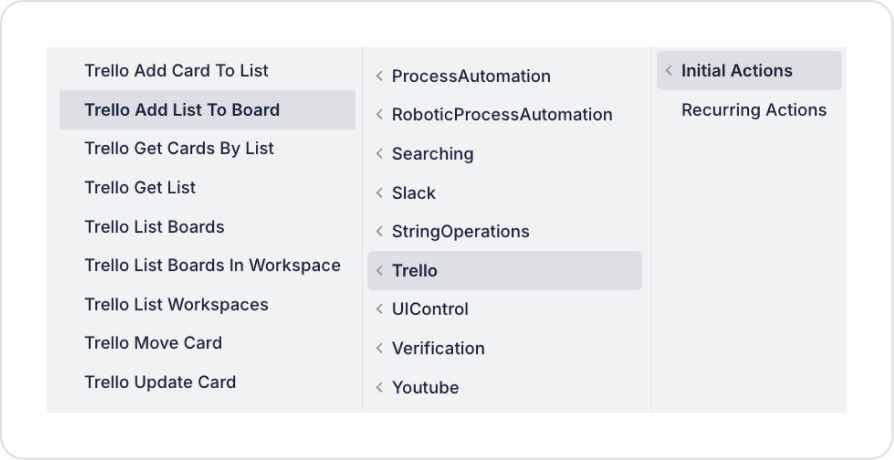
Task: Click Trello Move Card action
Action: [x=153, y=343]
